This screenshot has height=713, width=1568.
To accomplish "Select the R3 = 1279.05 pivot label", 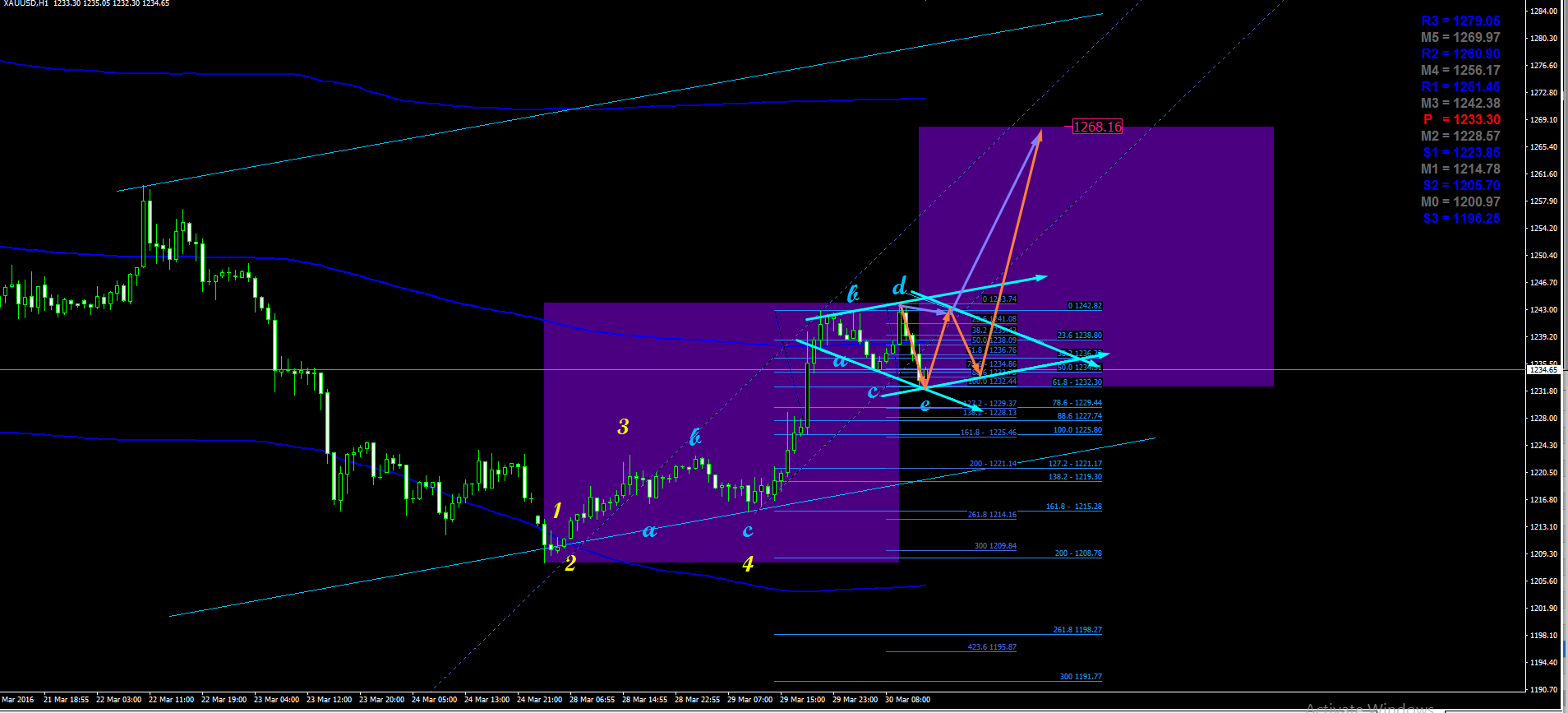I will click(1461, 21).
